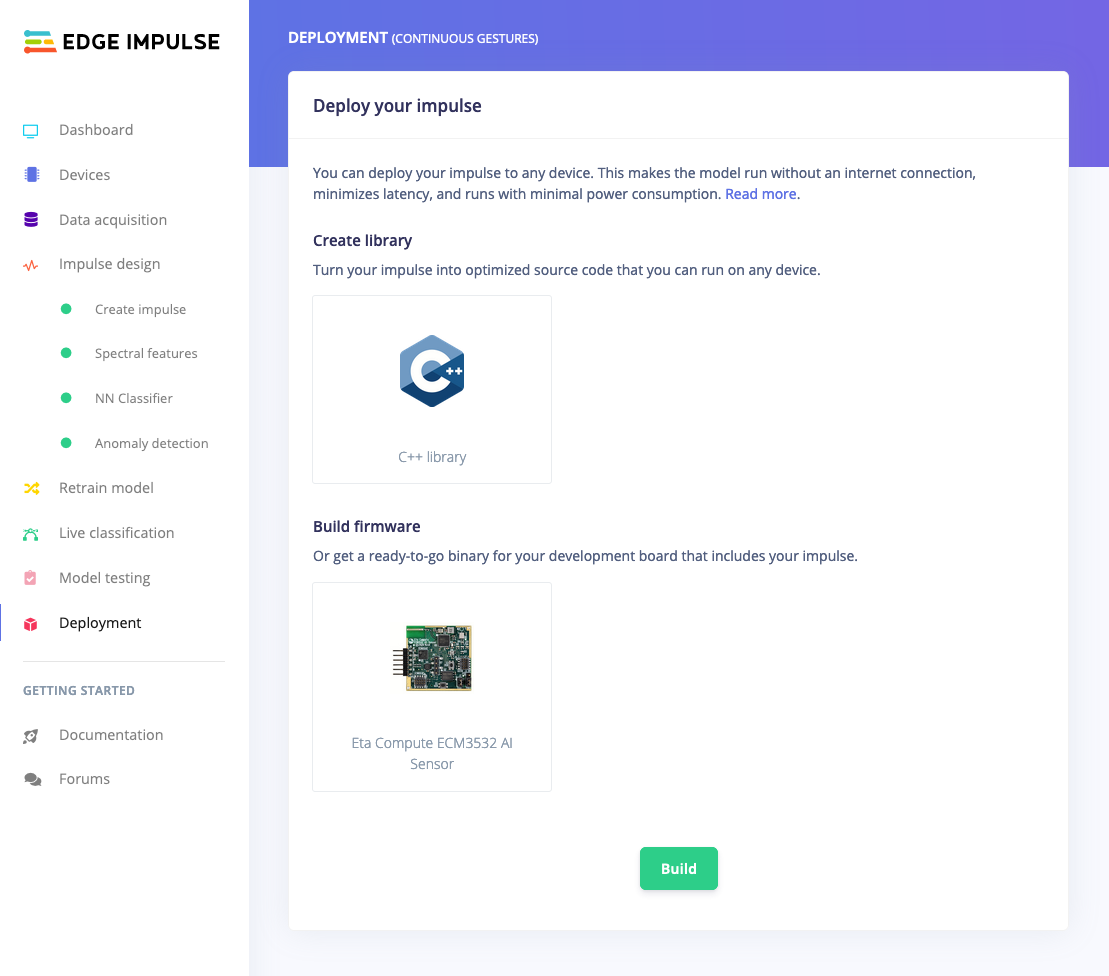This screenshot has width=1109, height=976.
Task: Click the GETTING STARTED section label
Action: click(x=79, y=690)
